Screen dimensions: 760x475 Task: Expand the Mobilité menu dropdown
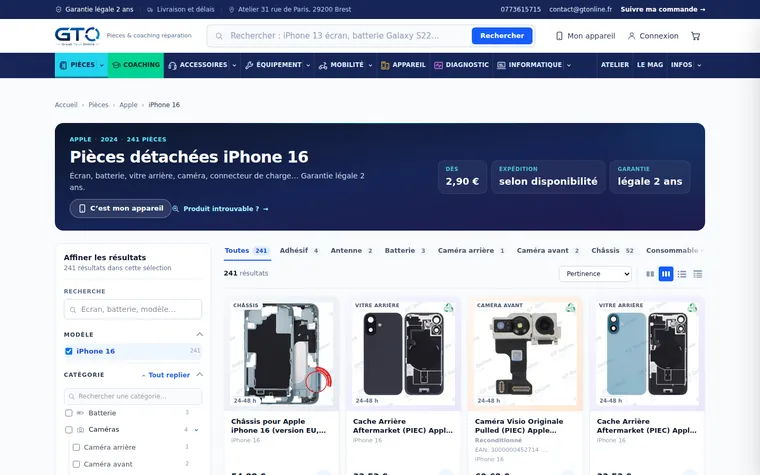pyautogui.click(x=370, y=65)
